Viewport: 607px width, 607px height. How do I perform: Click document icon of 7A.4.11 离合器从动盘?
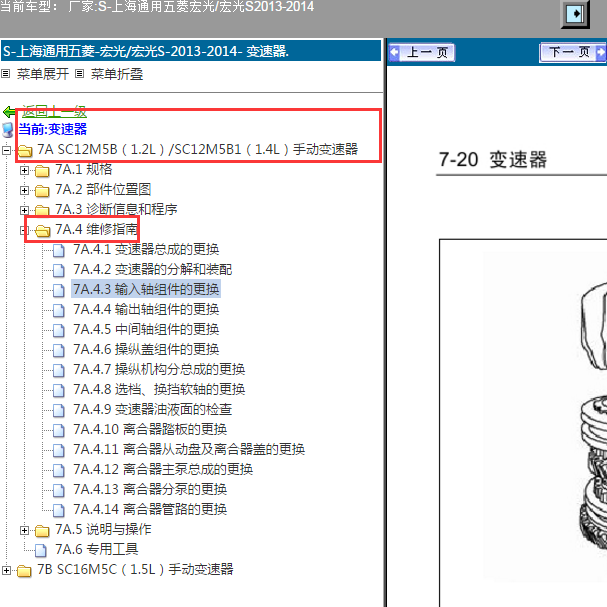coord(58,450)
